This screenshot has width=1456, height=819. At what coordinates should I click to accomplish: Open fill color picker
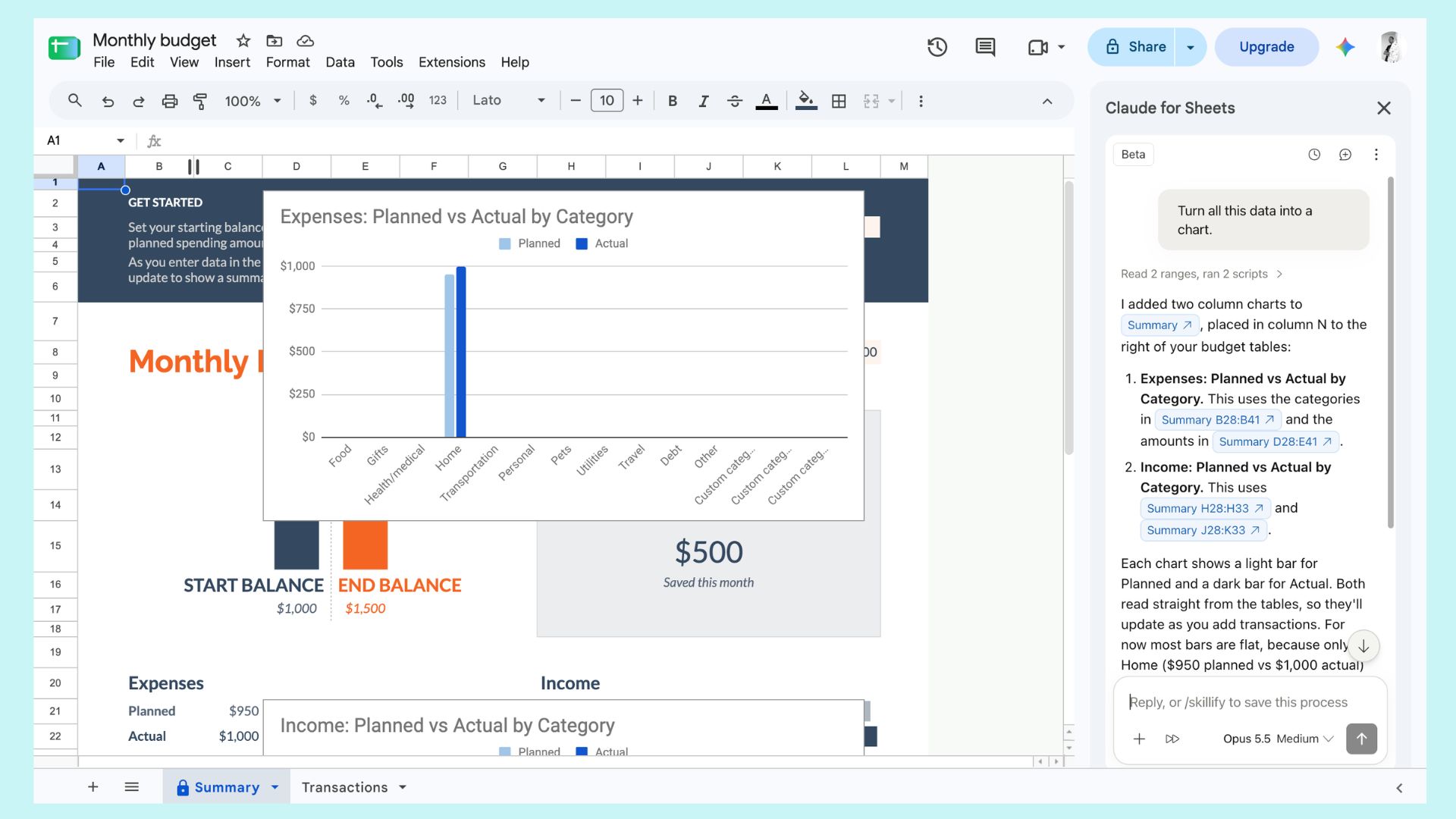point(806,101)
